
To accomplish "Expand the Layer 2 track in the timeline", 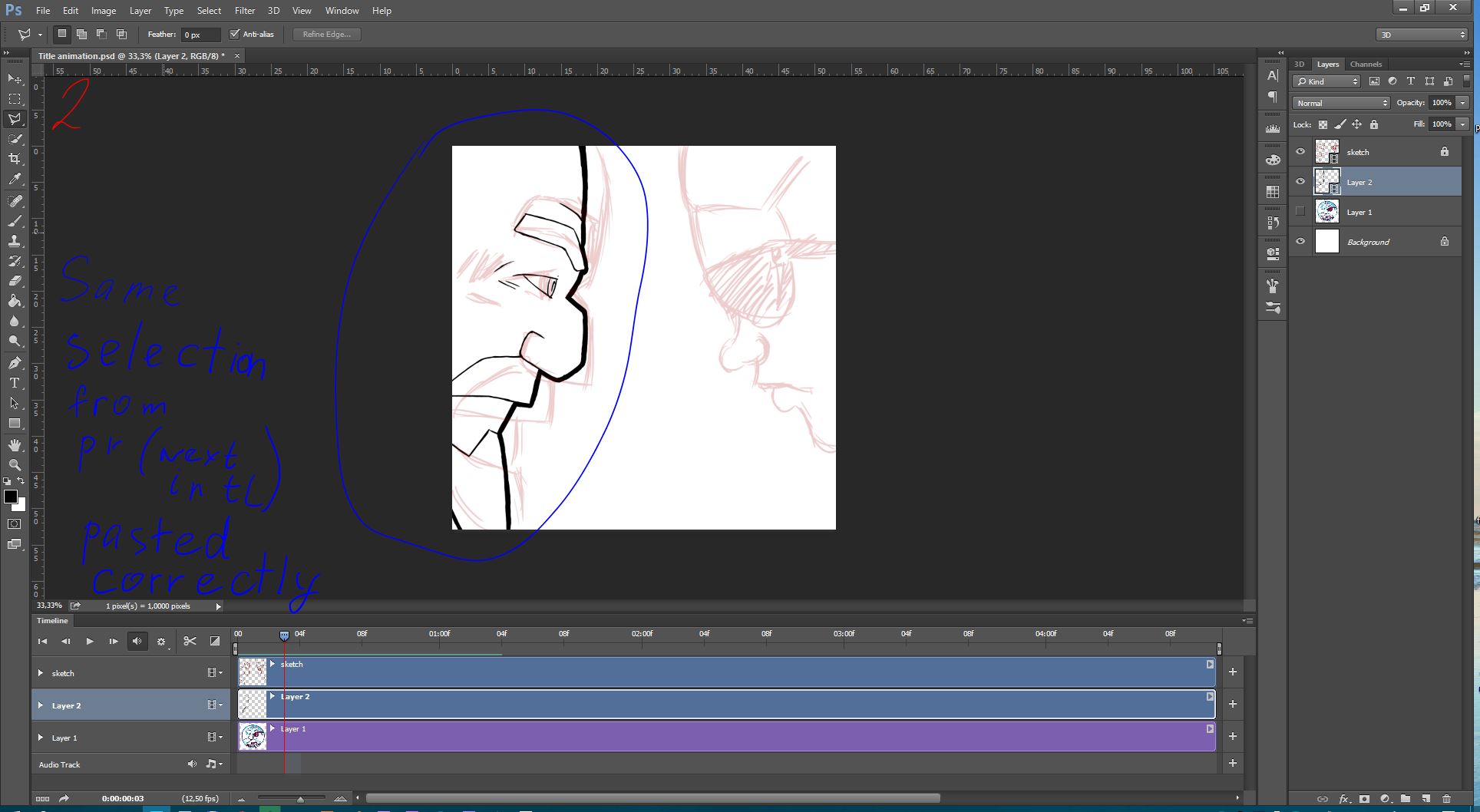I will click(x=41, y=705).
